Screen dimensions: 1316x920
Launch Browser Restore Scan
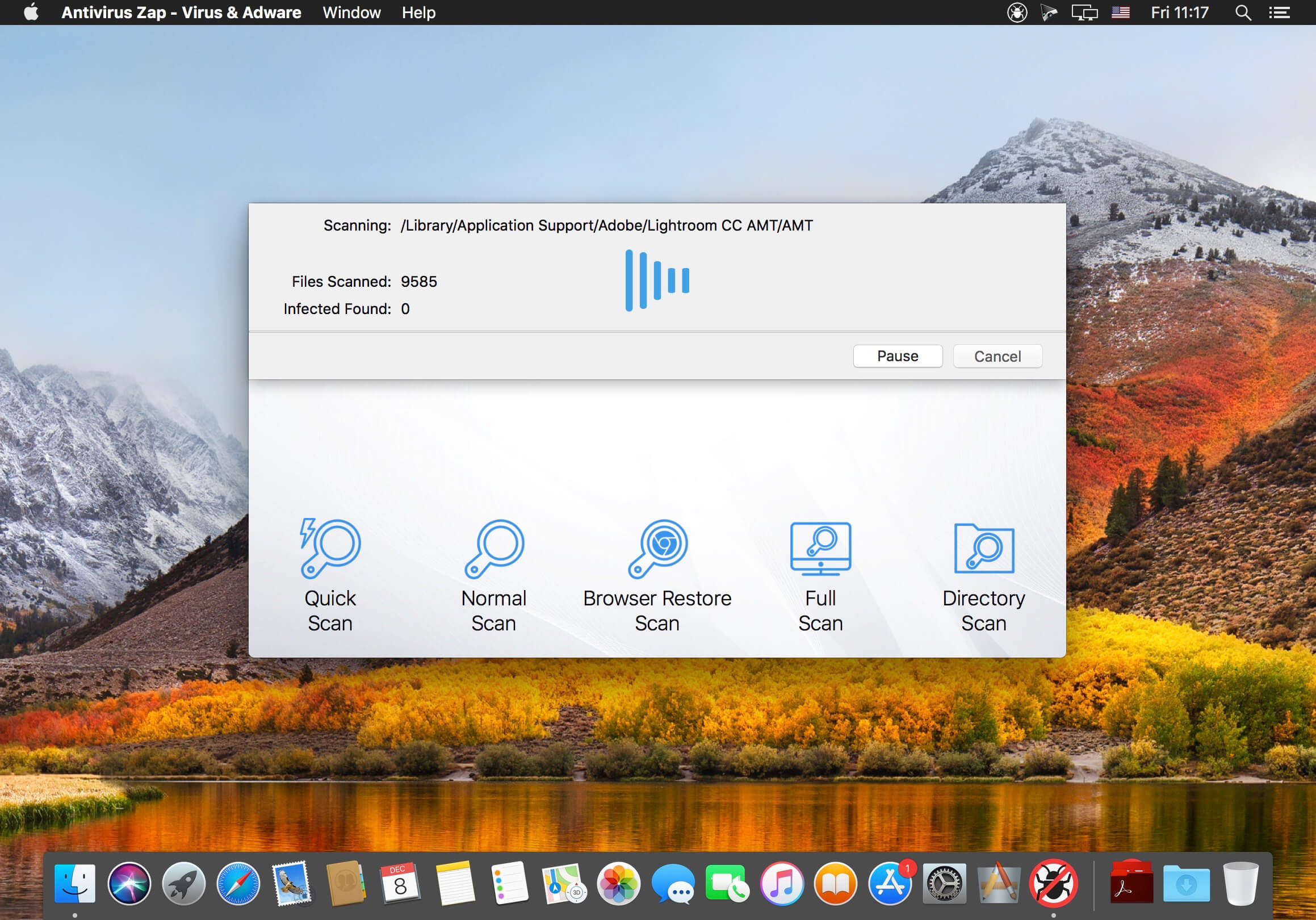pyautogui.click(x=657, y=549)
